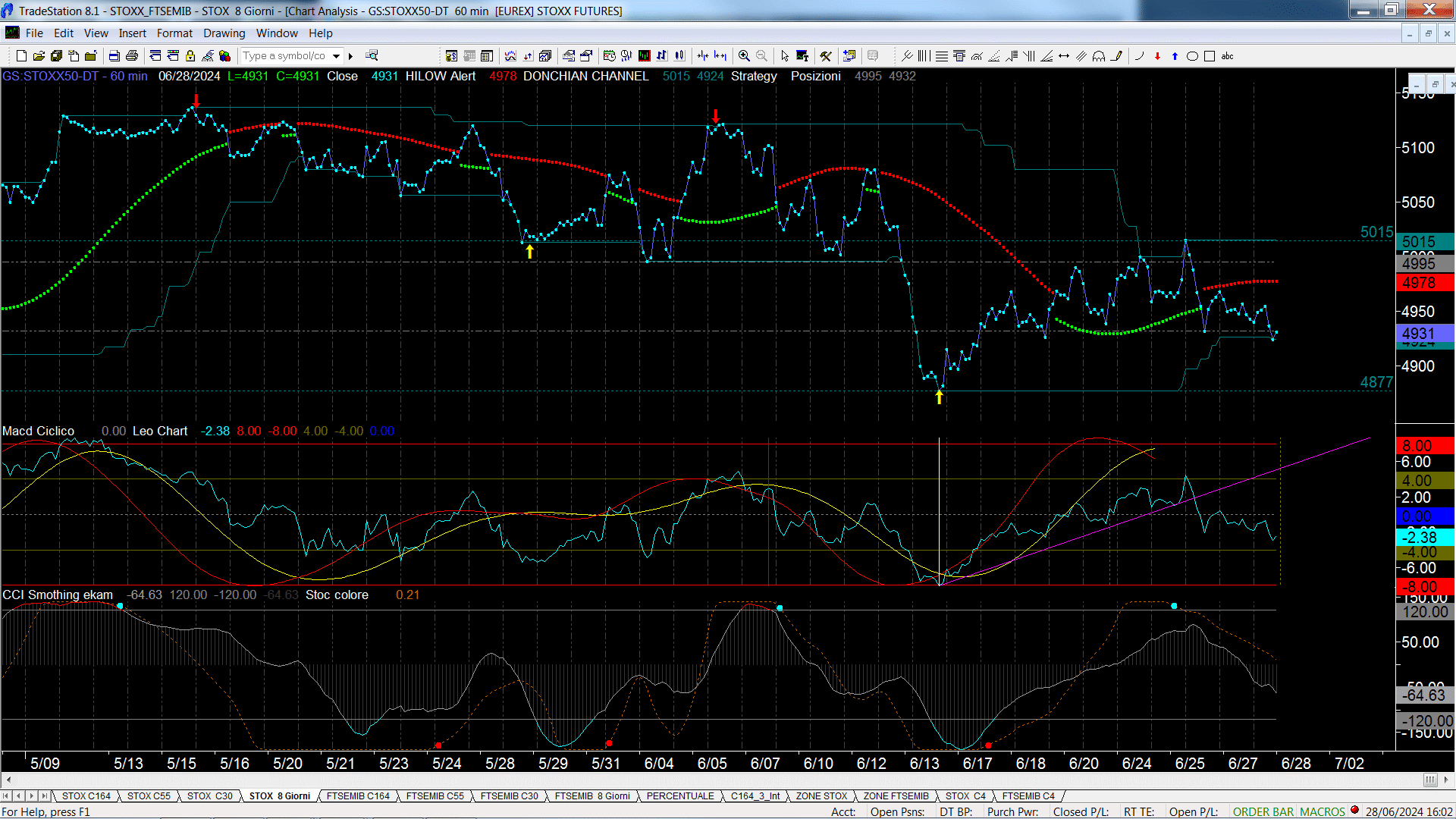Click the last-tab scroll arrow in tab bar

pos(45,795)
